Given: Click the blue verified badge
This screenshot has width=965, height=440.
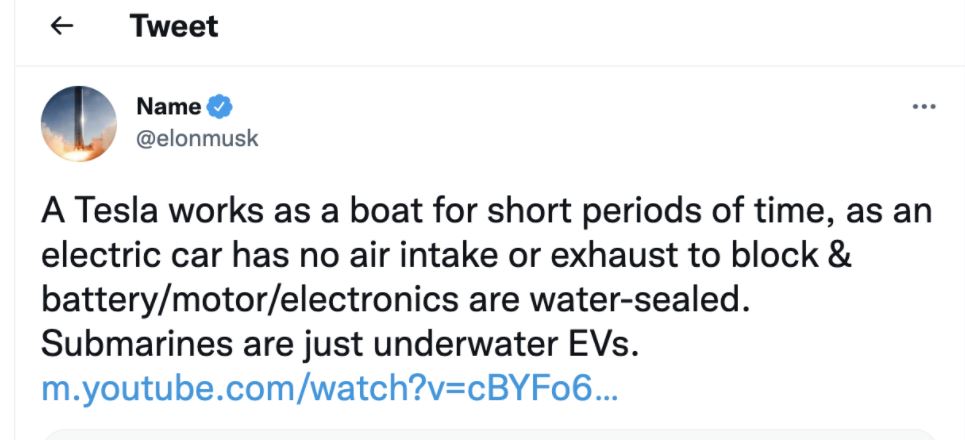Looking at the screenshot, I should click(220, 106).
